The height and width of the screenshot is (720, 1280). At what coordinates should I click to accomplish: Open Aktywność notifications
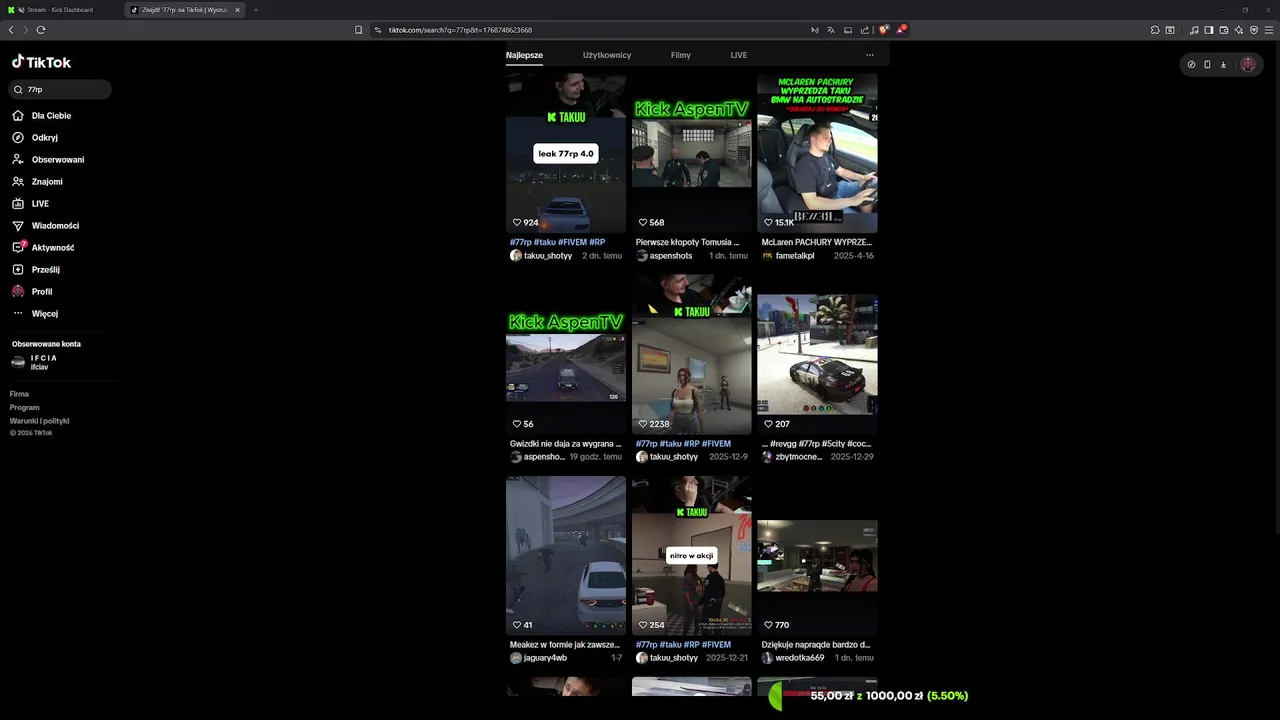tap(43, 248)
